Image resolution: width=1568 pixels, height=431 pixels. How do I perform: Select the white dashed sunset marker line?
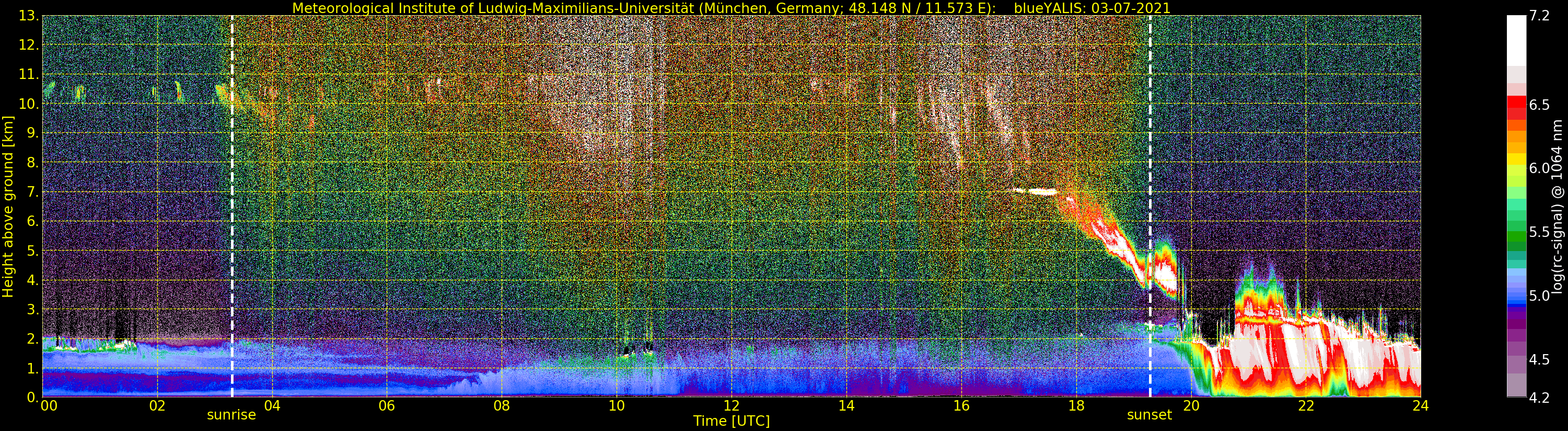tap(1150, 207)
